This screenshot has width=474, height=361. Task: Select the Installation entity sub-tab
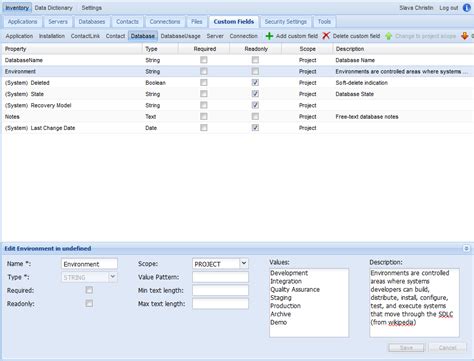(x=52, y=36)
